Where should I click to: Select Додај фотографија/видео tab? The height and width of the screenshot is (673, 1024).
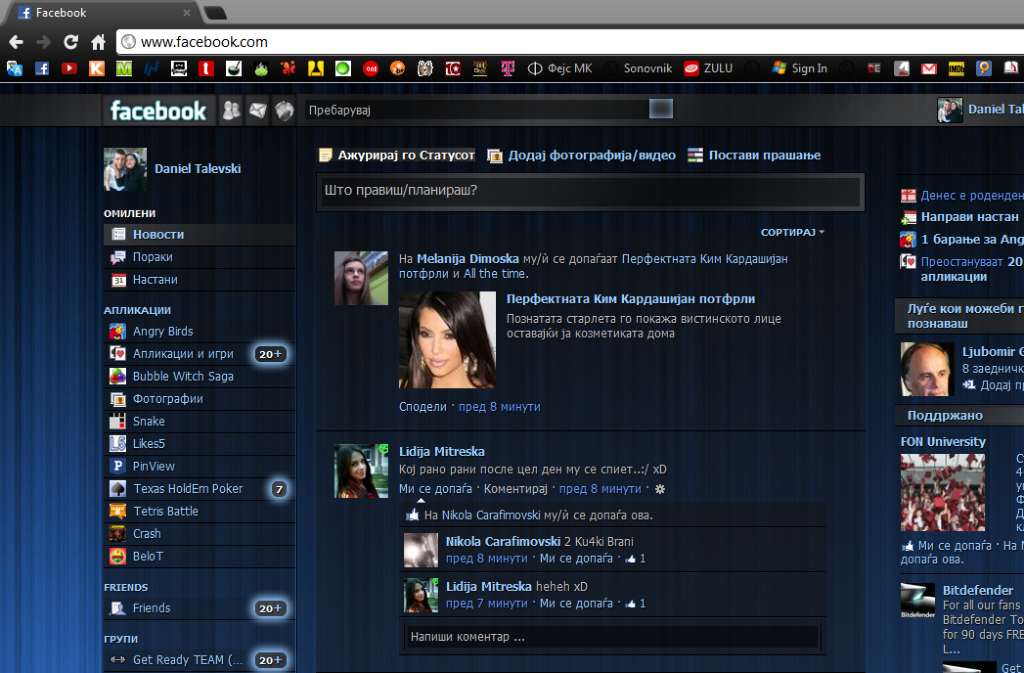[x=582, y=155]
